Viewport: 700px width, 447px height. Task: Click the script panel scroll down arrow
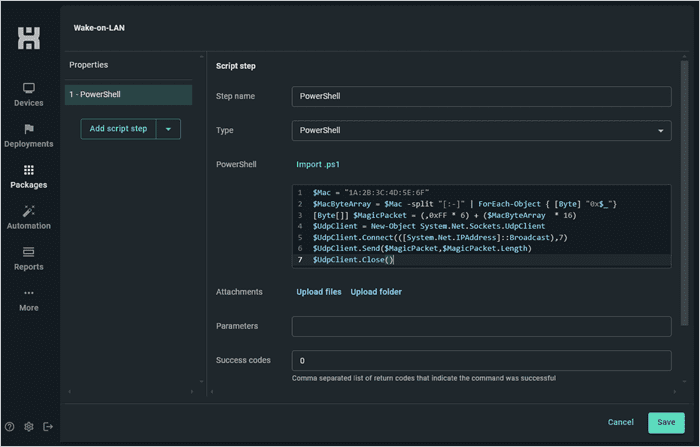click(x=684, y=382)
